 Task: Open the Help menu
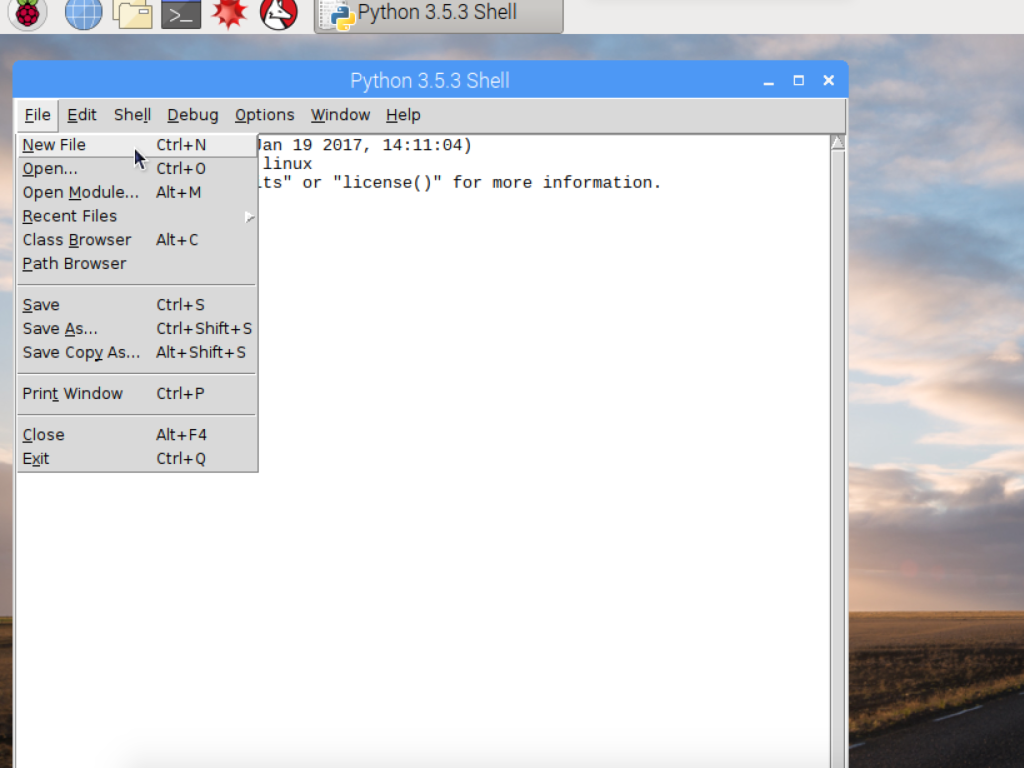point(403,116)
